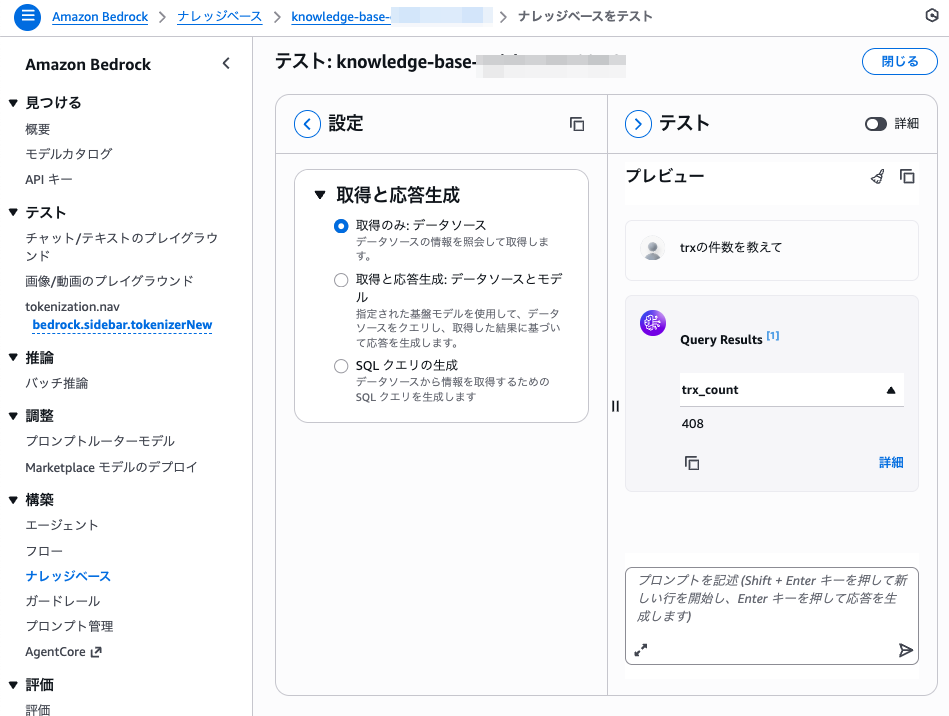The height and width of the screenshot is (716, 949).
Task: Copy the preview panel content
Action: (905, 176)
